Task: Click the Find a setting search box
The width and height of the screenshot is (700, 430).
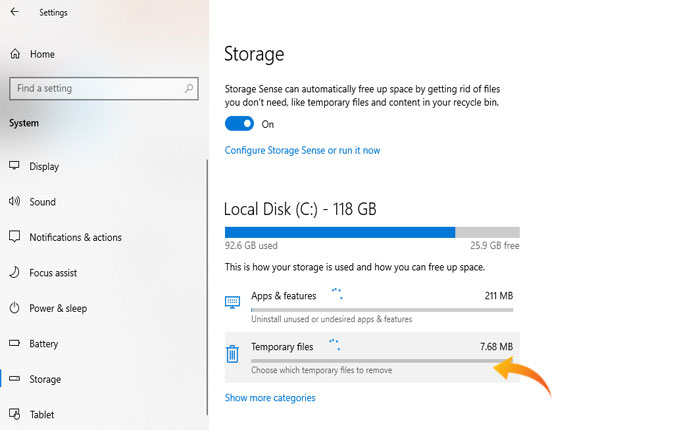Action: point(95,89)
